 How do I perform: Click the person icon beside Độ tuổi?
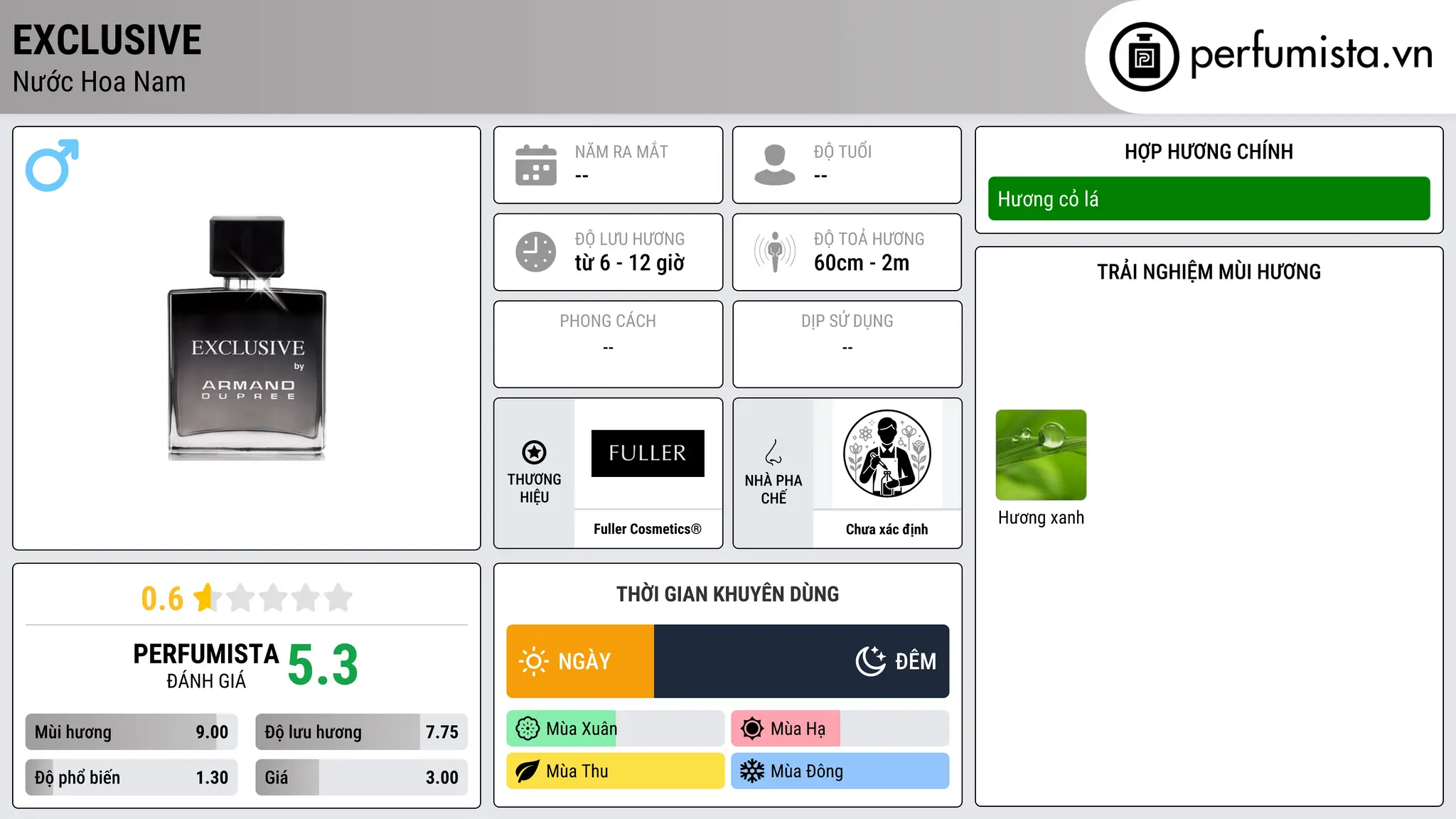tap(775, 165)
